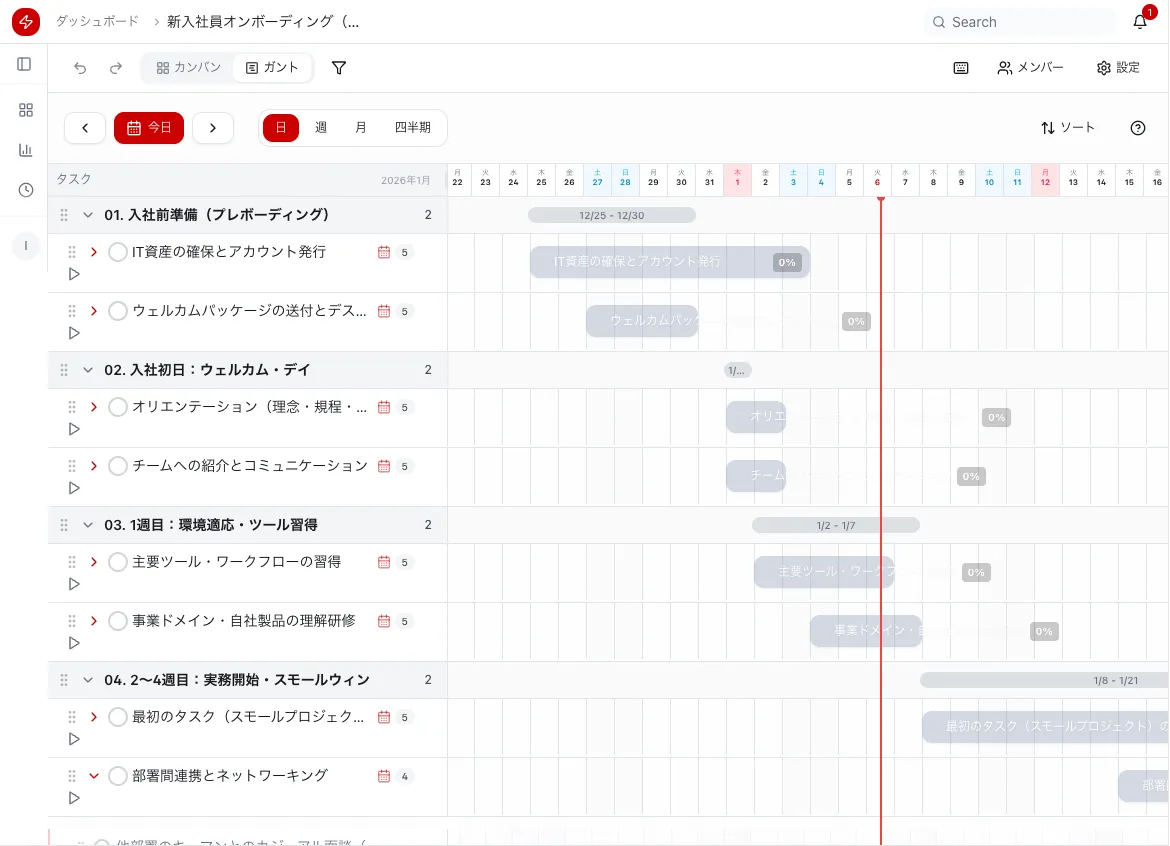
Task: Mark 事業ドメイン・自社製品の理解研修 complete
Action: pyautogui.click(x=117, y=621)
